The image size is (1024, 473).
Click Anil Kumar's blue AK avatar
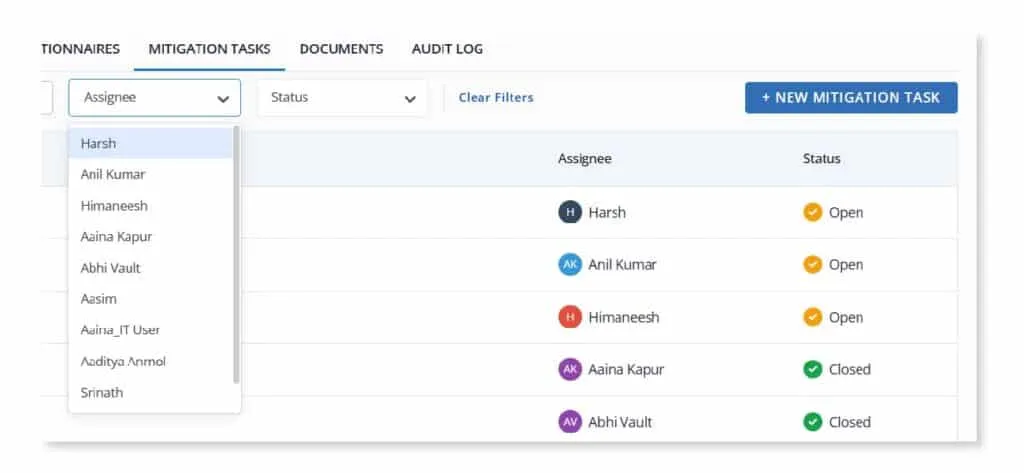[x=569, y=265]
